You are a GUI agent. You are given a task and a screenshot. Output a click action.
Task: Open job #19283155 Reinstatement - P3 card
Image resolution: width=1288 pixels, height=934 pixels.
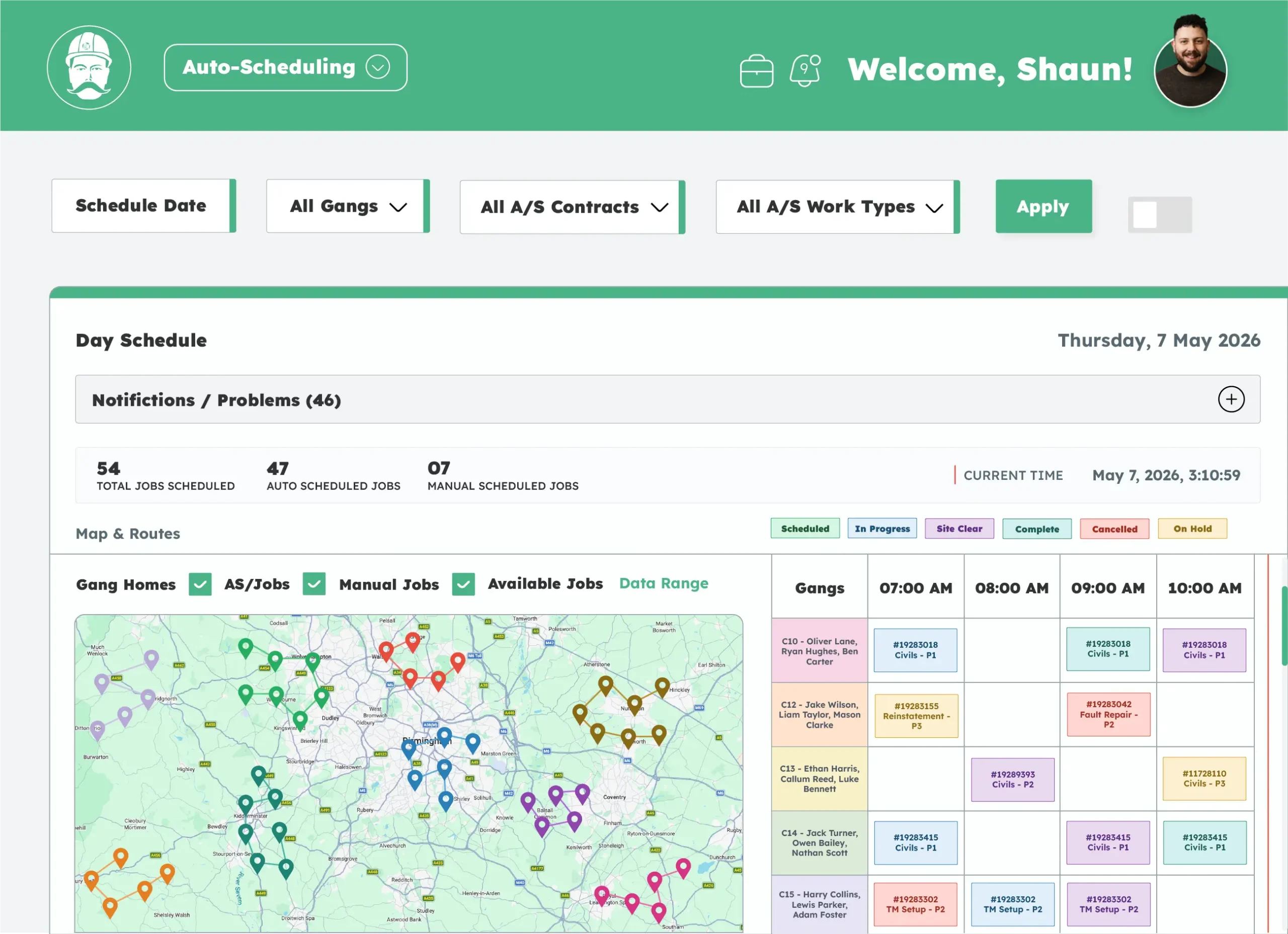tap(916, 715)
